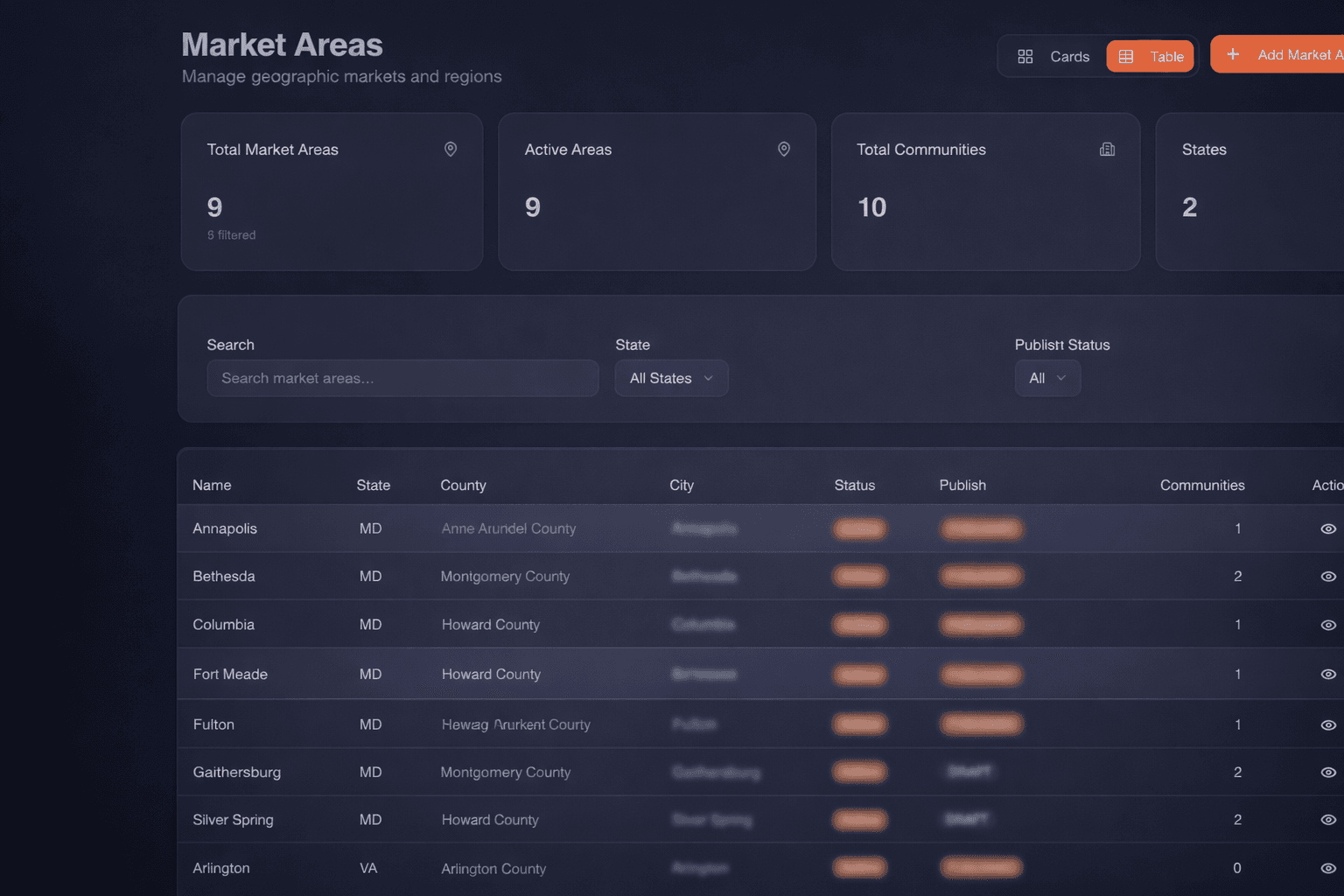Click the Add Market Area button

(1277, 53)
